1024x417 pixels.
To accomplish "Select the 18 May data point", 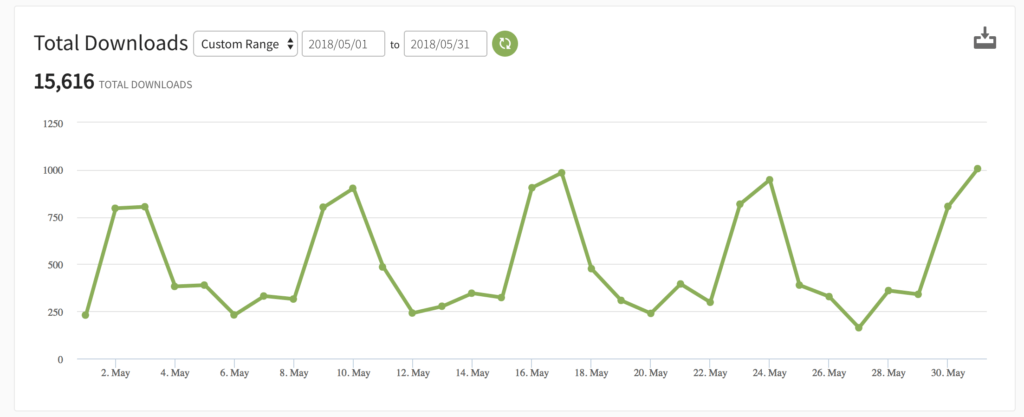I will pos(591,268).
